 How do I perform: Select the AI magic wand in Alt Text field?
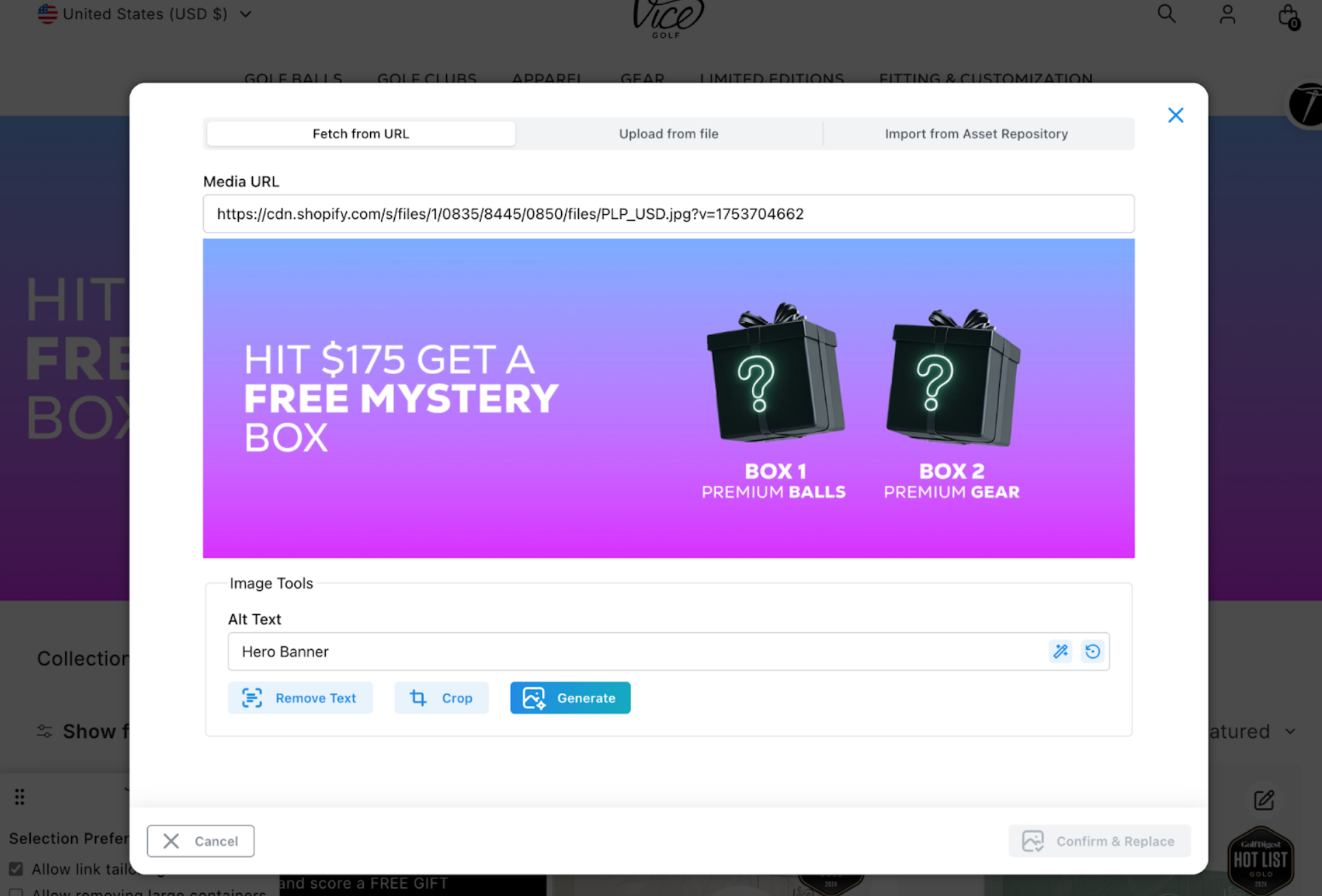click(x=1060, y=651)
